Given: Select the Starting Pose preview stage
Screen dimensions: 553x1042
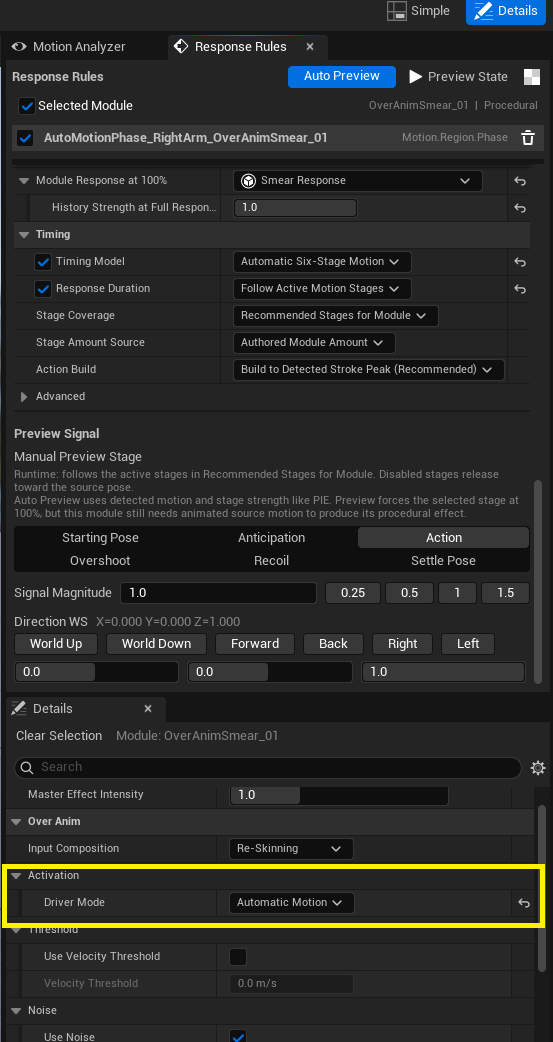Looking at the screenshot, I should [100, 538].
